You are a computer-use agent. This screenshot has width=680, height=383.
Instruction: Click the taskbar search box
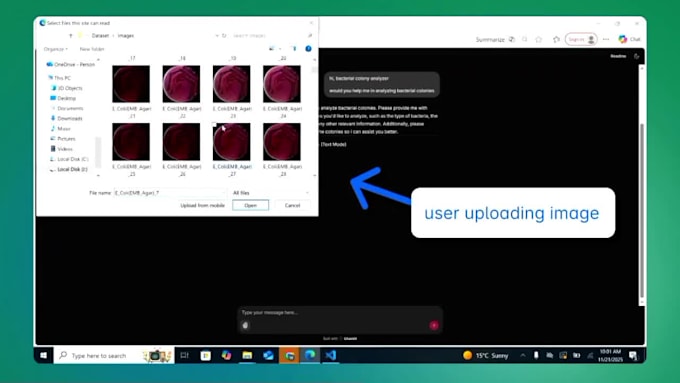[114, 355]
